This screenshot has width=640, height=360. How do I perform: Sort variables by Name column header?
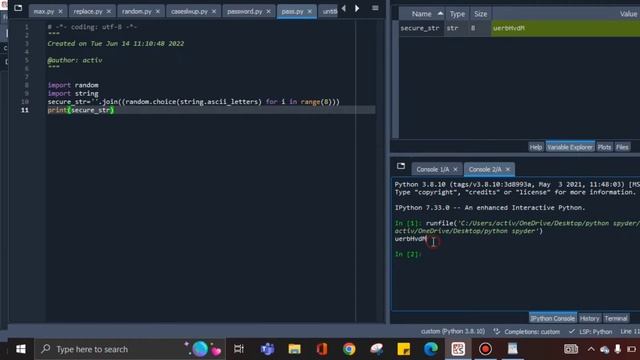(x=422, y=14)
